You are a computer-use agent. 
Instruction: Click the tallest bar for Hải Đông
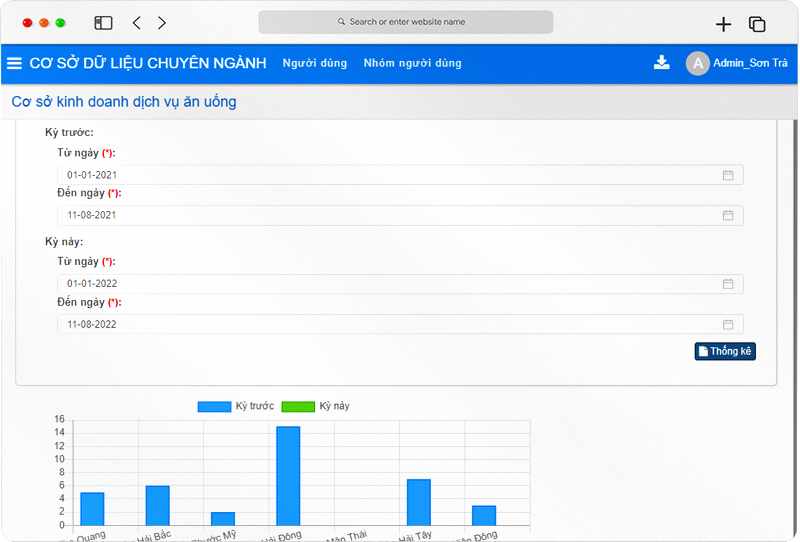[x=288, y=476]
